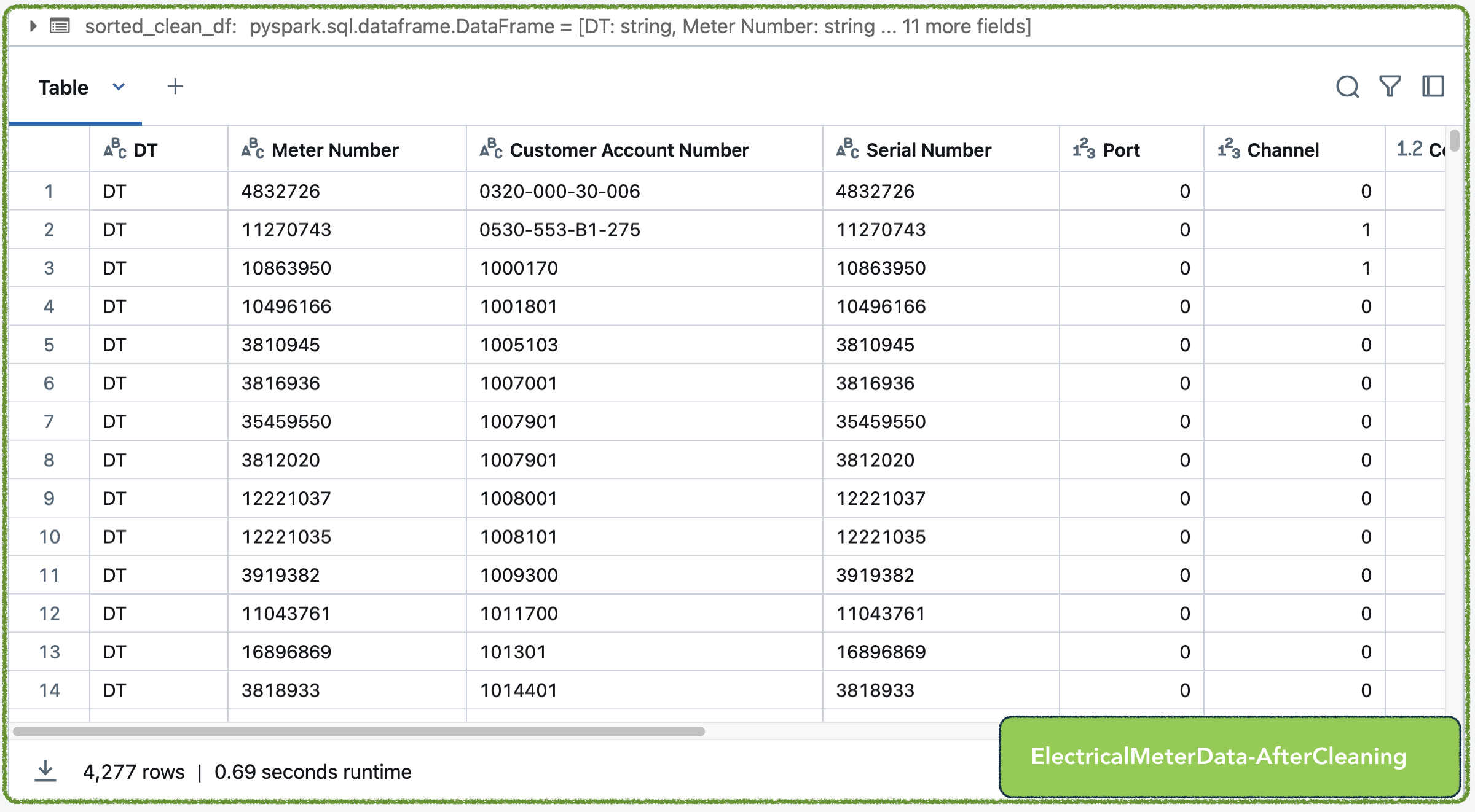Screen dimensions: 1475x812
Task: Click the horizontal scrollbar thumb
Action: 359,731
